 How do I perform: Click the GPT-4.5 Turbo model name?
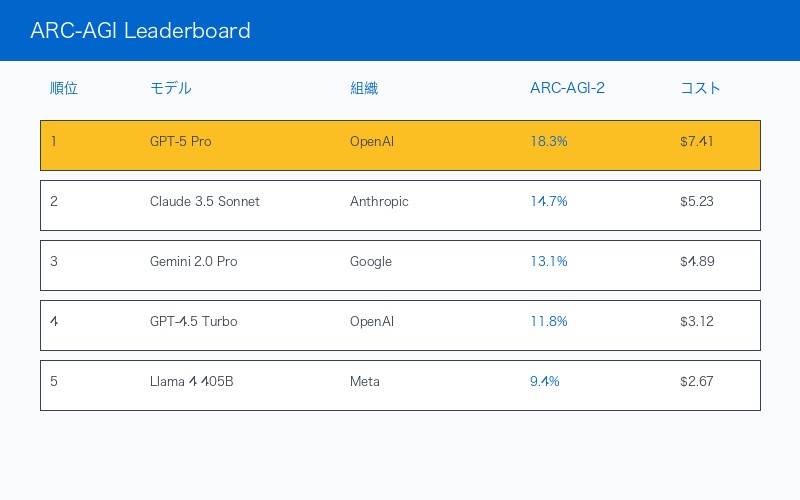click(x=193, y=322)
